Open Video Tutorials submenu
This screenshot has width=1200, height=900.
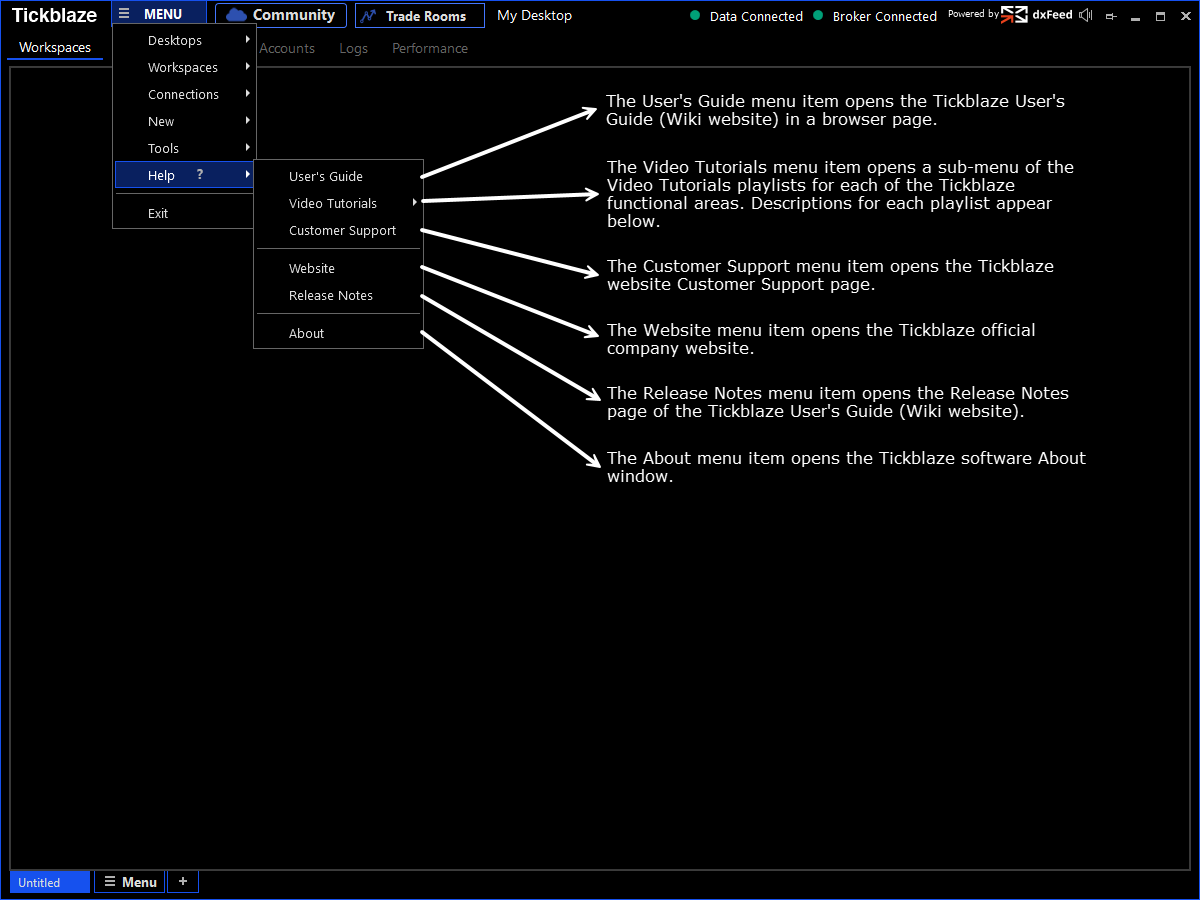click(339, 203)
